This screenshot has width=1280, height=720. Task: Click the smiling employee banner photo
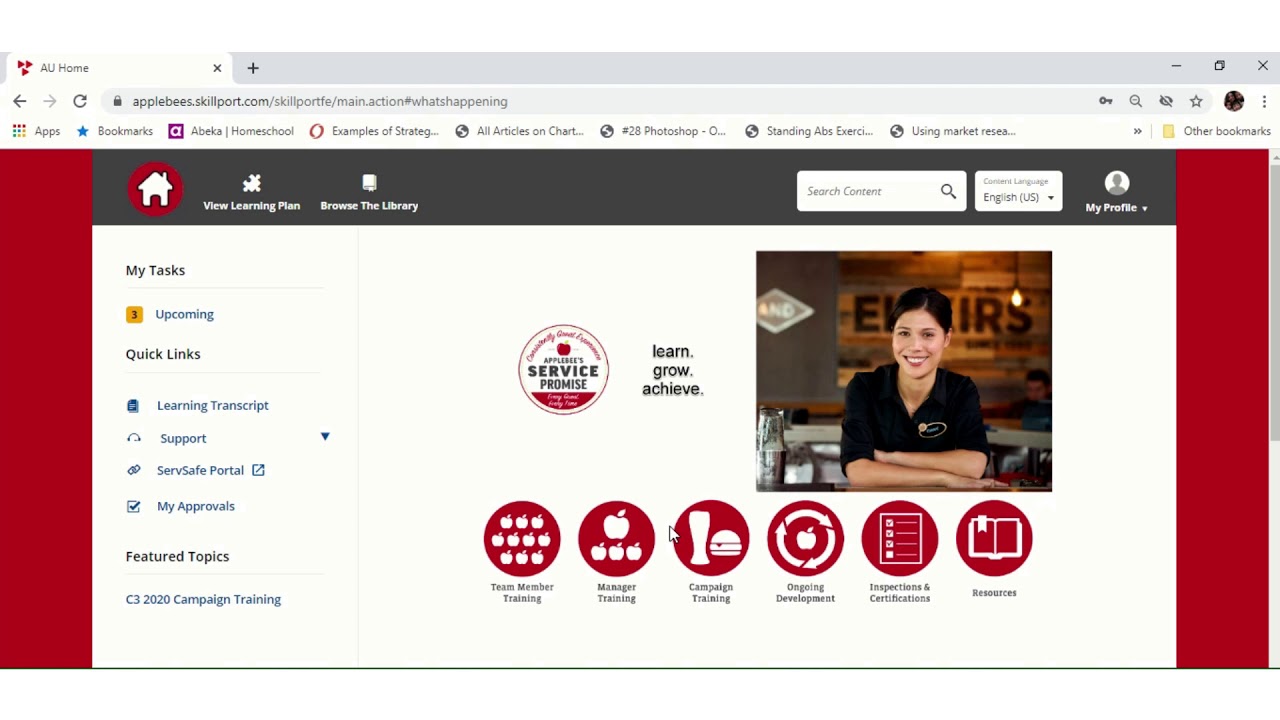[904, 371]
